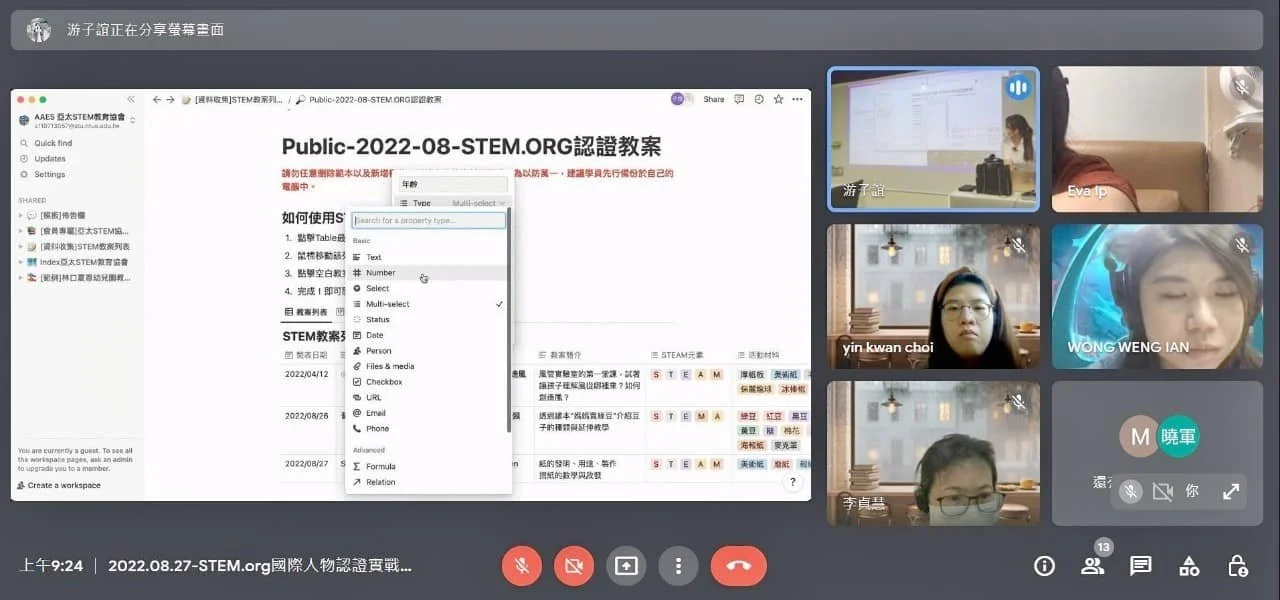Screen dimensions: 1280x600
Task: Click the help question mark button
Action: [792, 482]
